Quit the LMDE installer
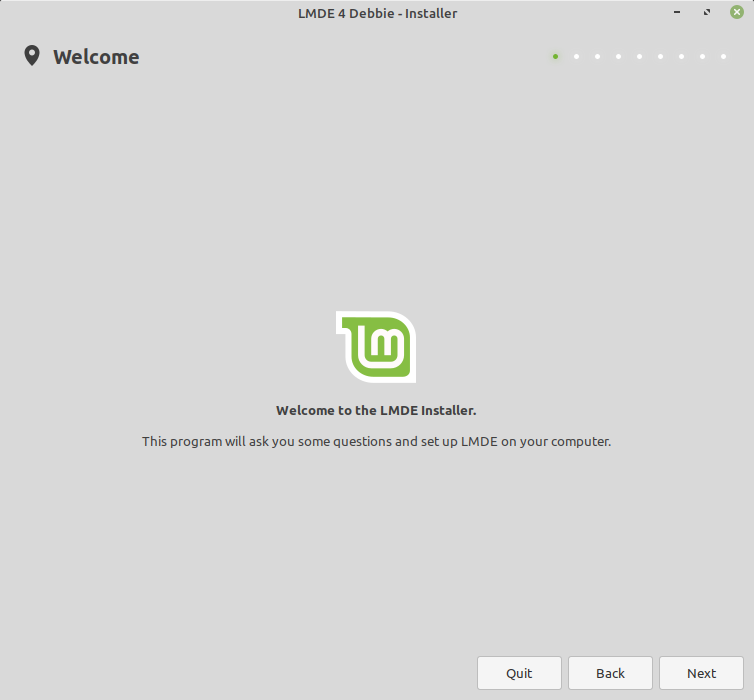 click(x=519, y=673)
